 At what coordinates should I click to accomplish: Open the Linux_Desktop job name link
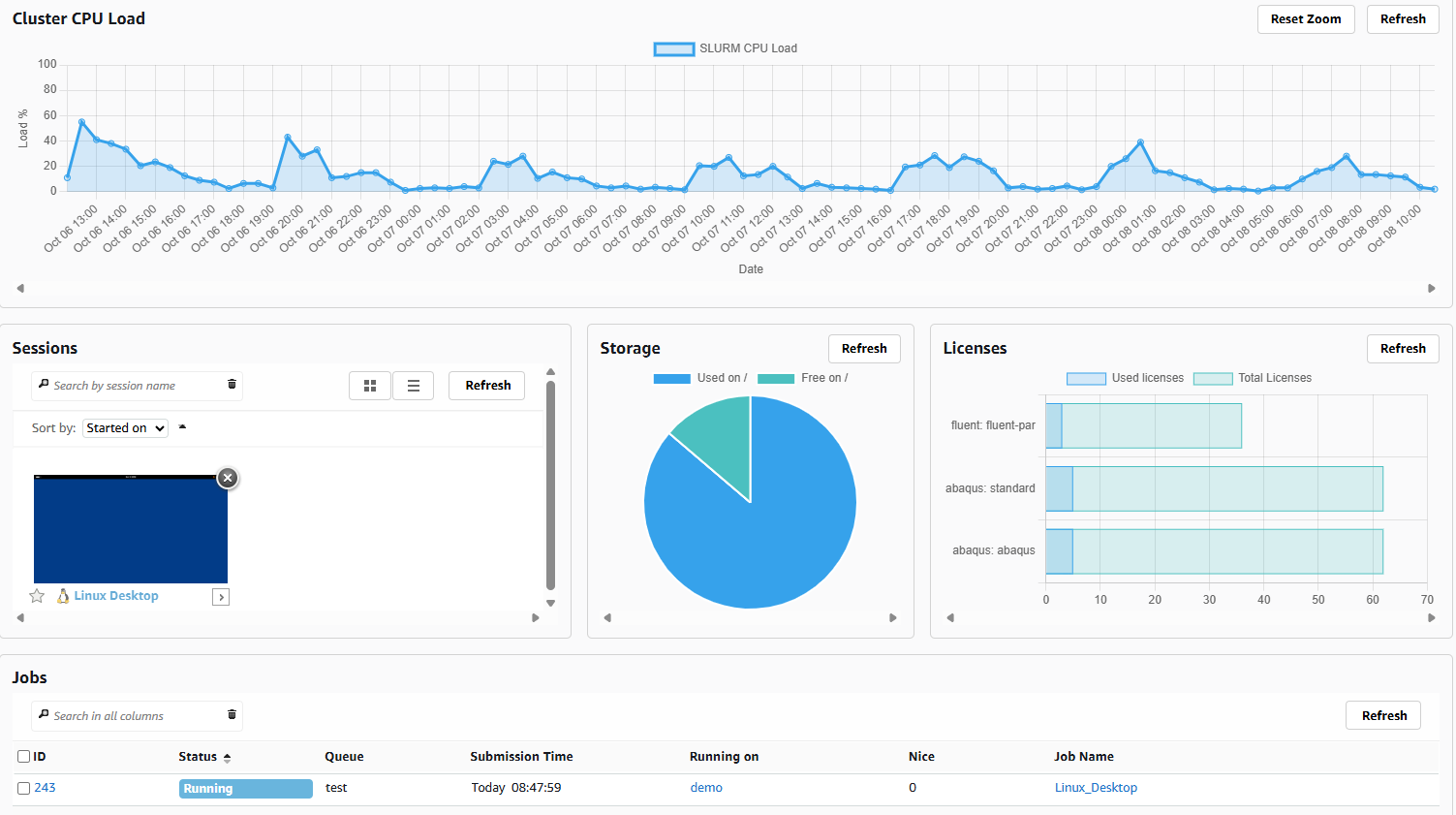click(1096, 788)
